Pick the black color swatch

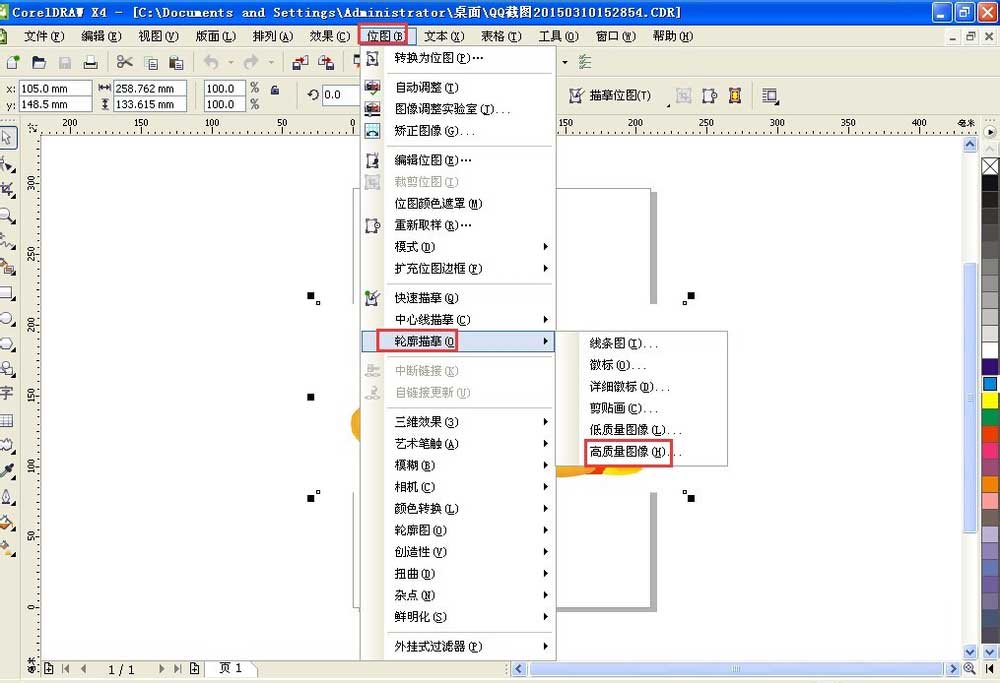click(x=990, y=183)
